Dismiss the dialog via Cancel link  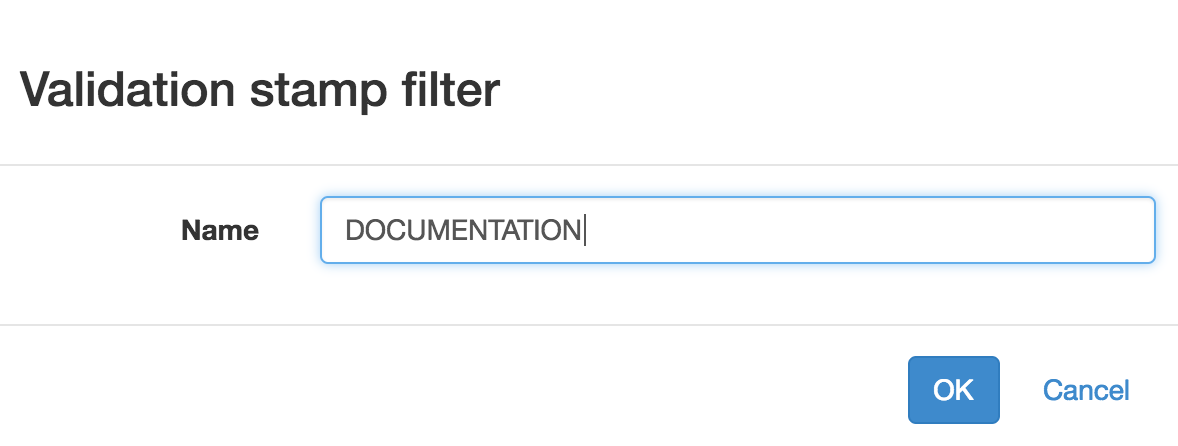(1086, 389)
